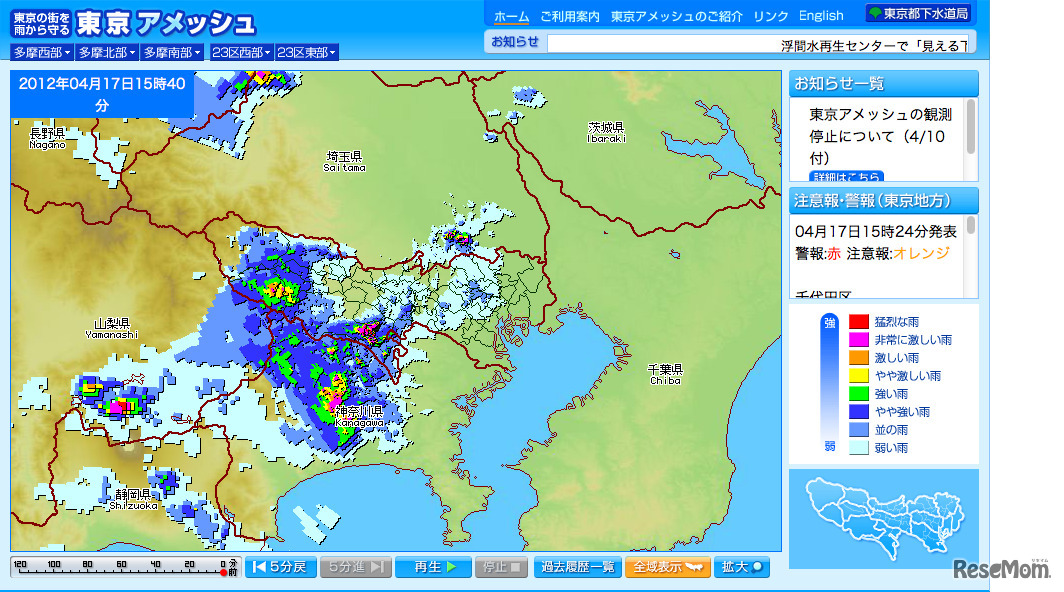
Task: Click the orange 激しい雨 legend swatch
Action: [858, 358]
